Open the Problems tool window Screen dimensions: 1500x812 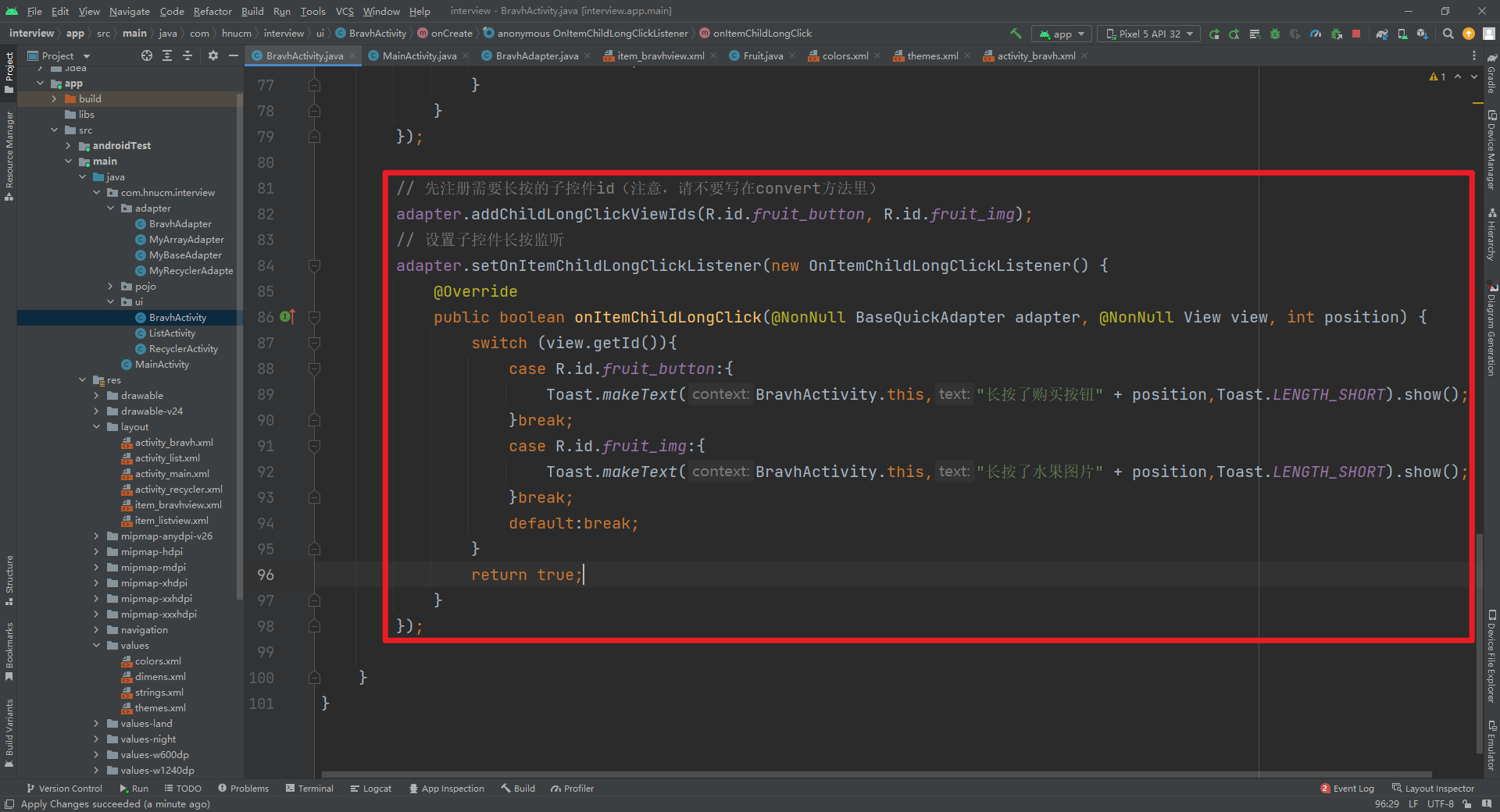pos(244,789)
